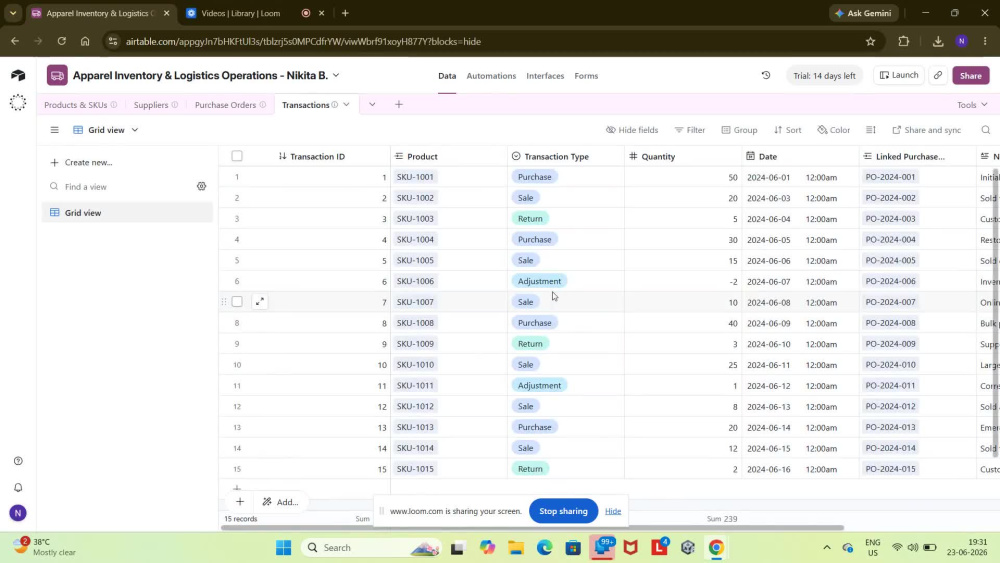Click the apparel base truck icon
The height and width of the screenshot is (563, 1000).
point(57,75)
